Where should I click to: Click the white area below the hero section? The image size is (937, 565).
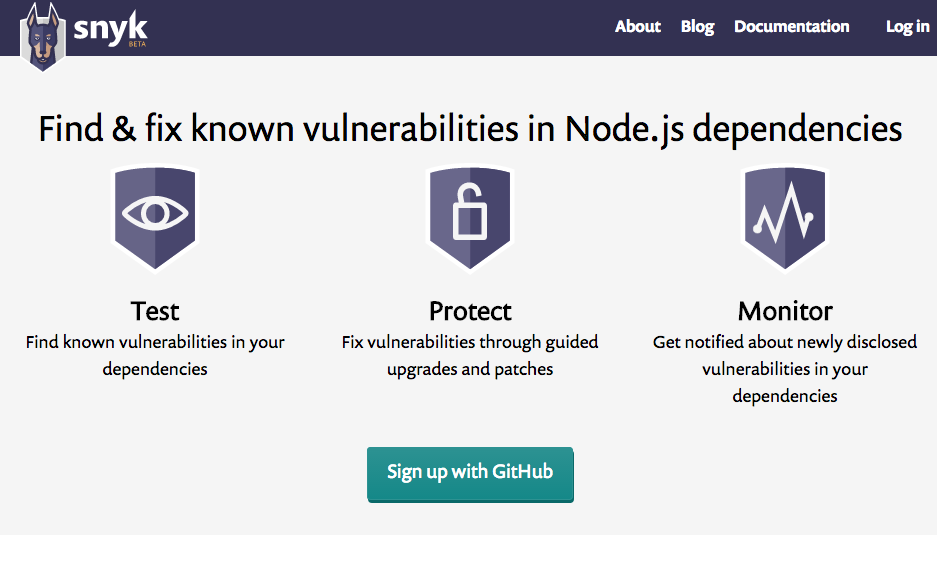[470, 550]
